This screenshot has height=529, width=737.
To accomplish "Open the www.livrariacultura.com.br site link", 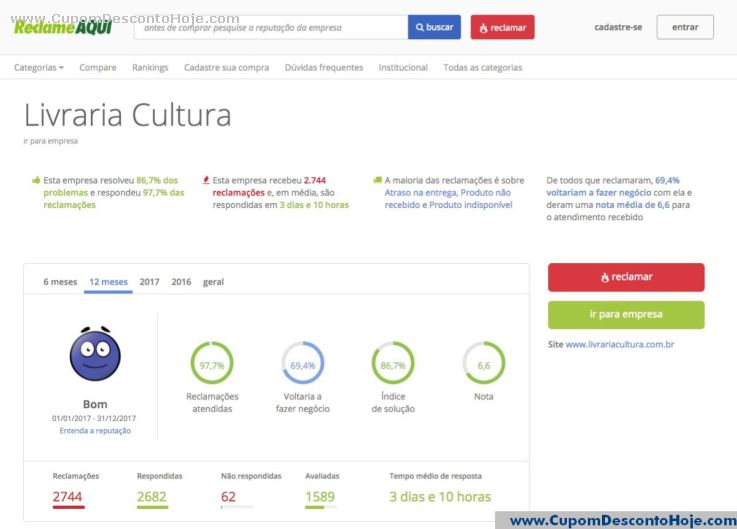I will [619, 344].
